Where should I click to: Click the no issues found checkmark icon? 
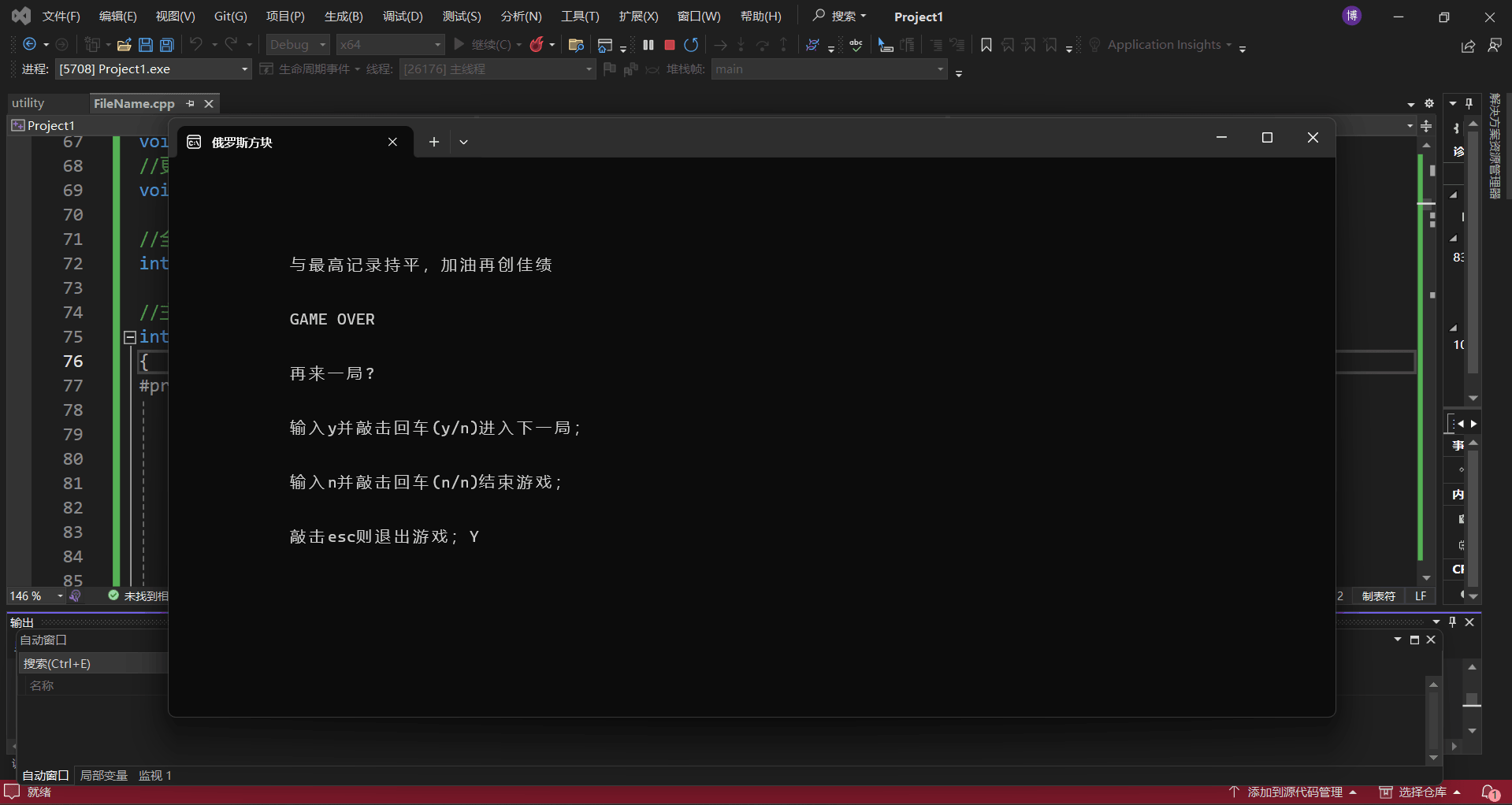tap(113, 595)
